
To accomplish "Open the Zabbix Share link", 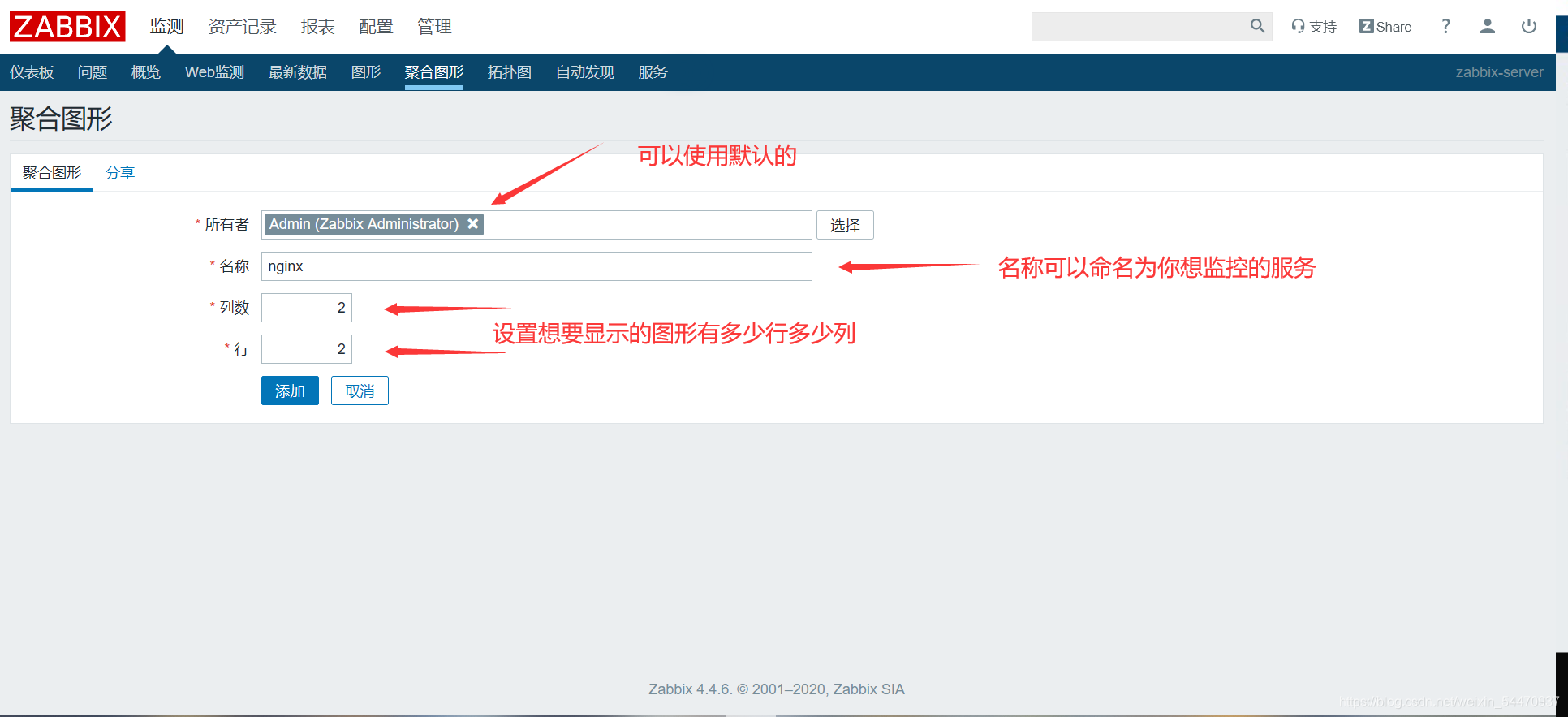I will 1385,27.
